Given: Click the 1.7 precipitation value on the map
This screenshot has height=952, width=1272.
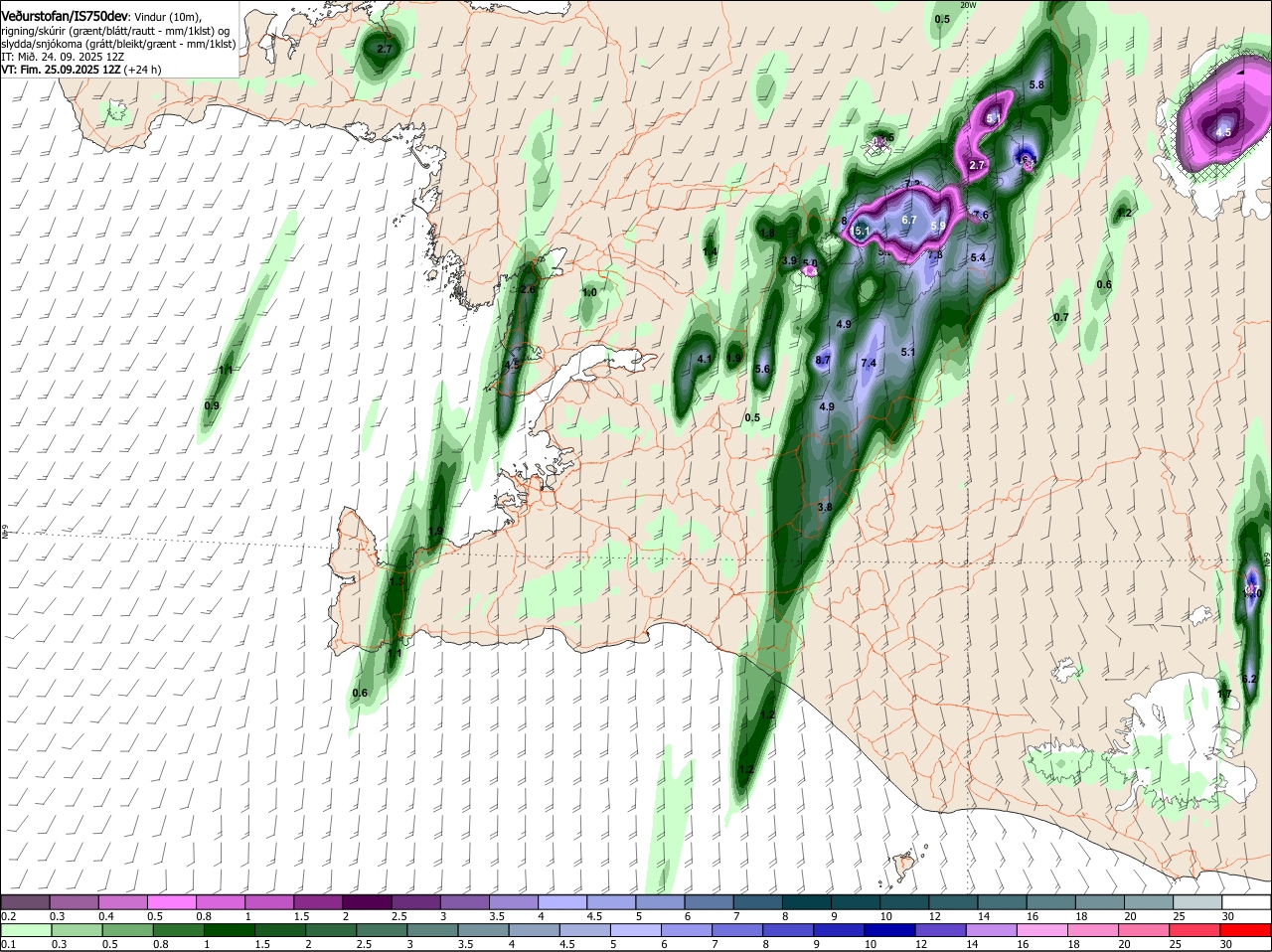Looking at the screenshot, I should click(1224, 694).
